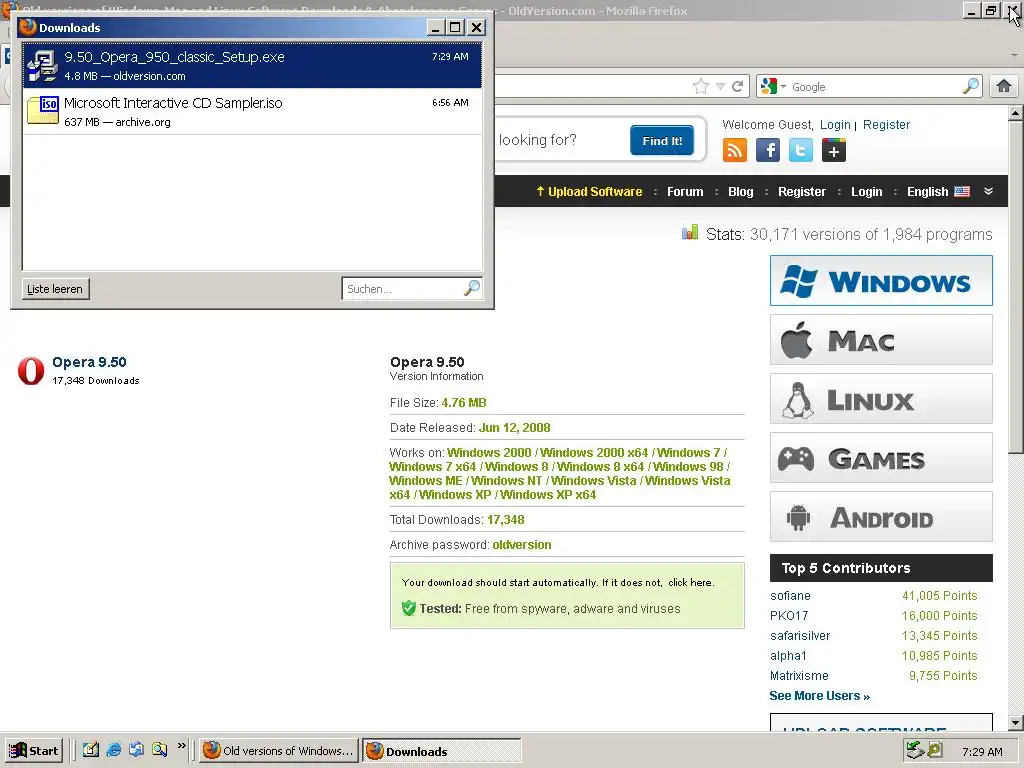Click Login in the black nav bar
Screen dimensions: 1024x768
point(867,191)
